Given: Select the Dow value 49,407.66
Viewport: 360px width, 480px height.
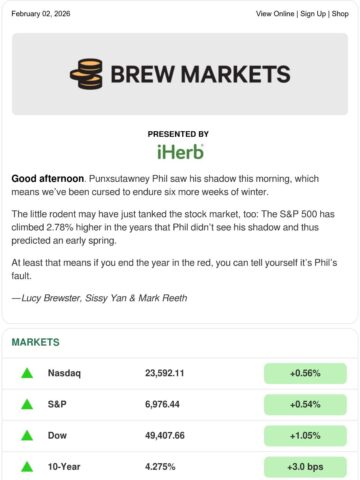Looking at the screenshot, I should coord(165,436).
